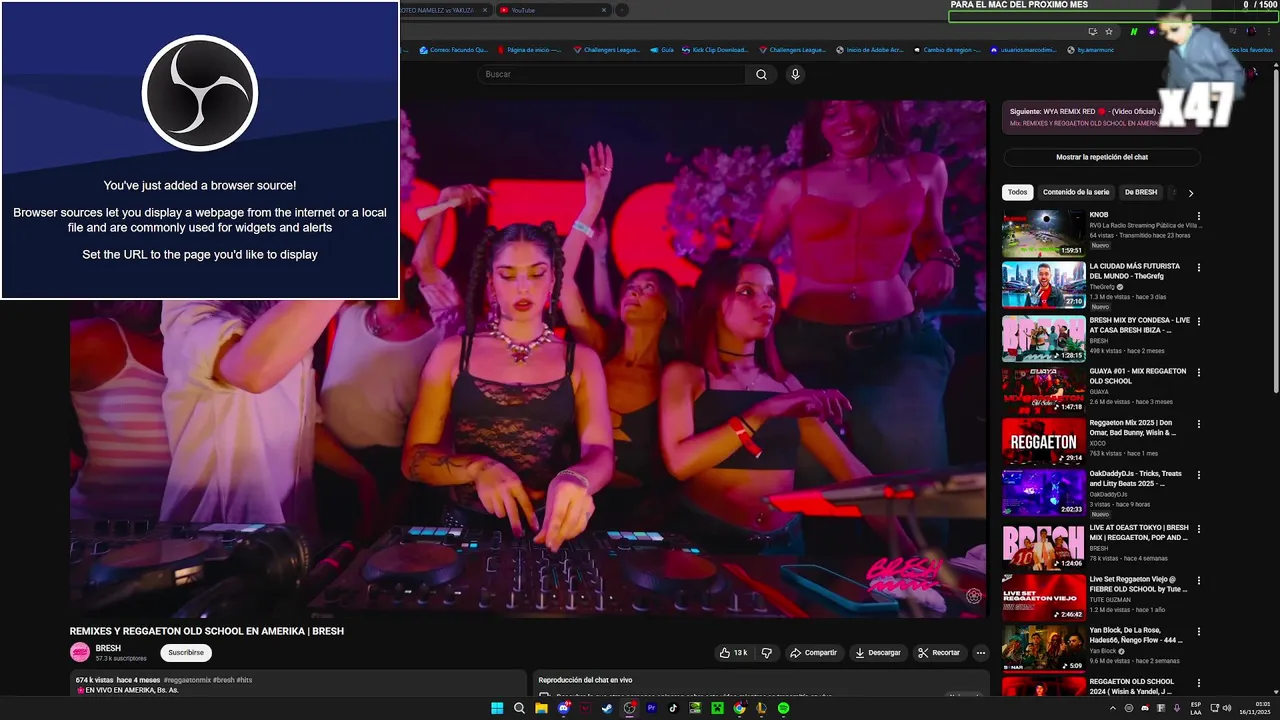This screenshot has width=1280, height=720.
Task: Open Yan Block video thumbnail
Action: click(1043, 650)
